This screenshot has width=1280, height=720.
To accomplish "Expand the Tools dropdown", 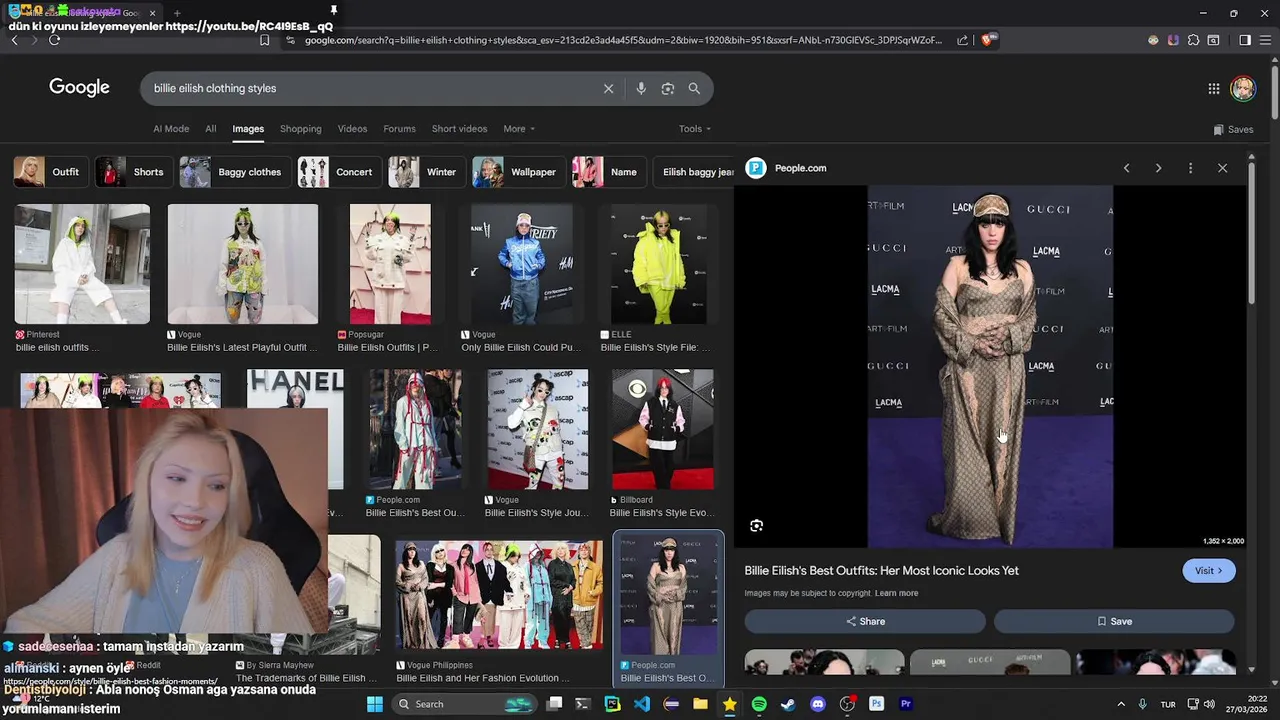I will pos(695,128).
